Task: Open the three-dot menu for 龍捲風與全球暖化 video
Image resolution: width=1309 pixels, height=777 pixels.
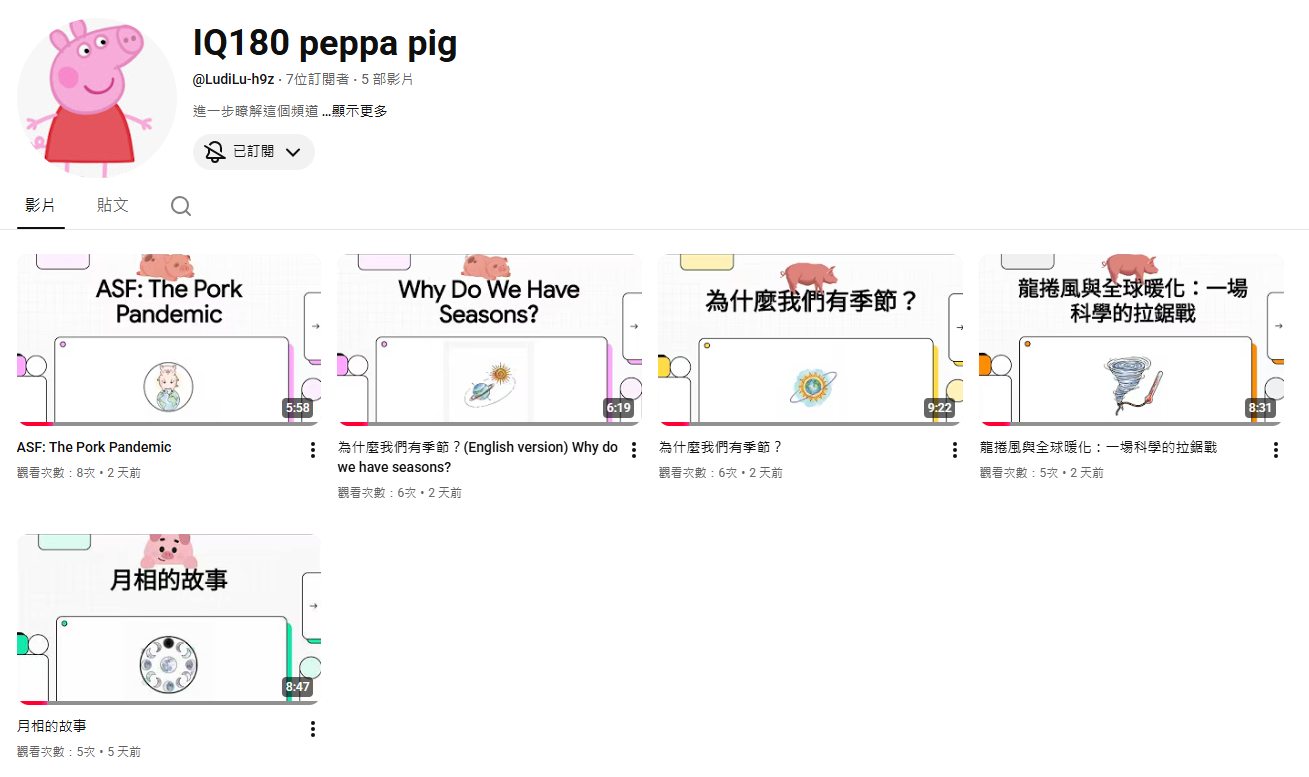Action: (1276, 450)
